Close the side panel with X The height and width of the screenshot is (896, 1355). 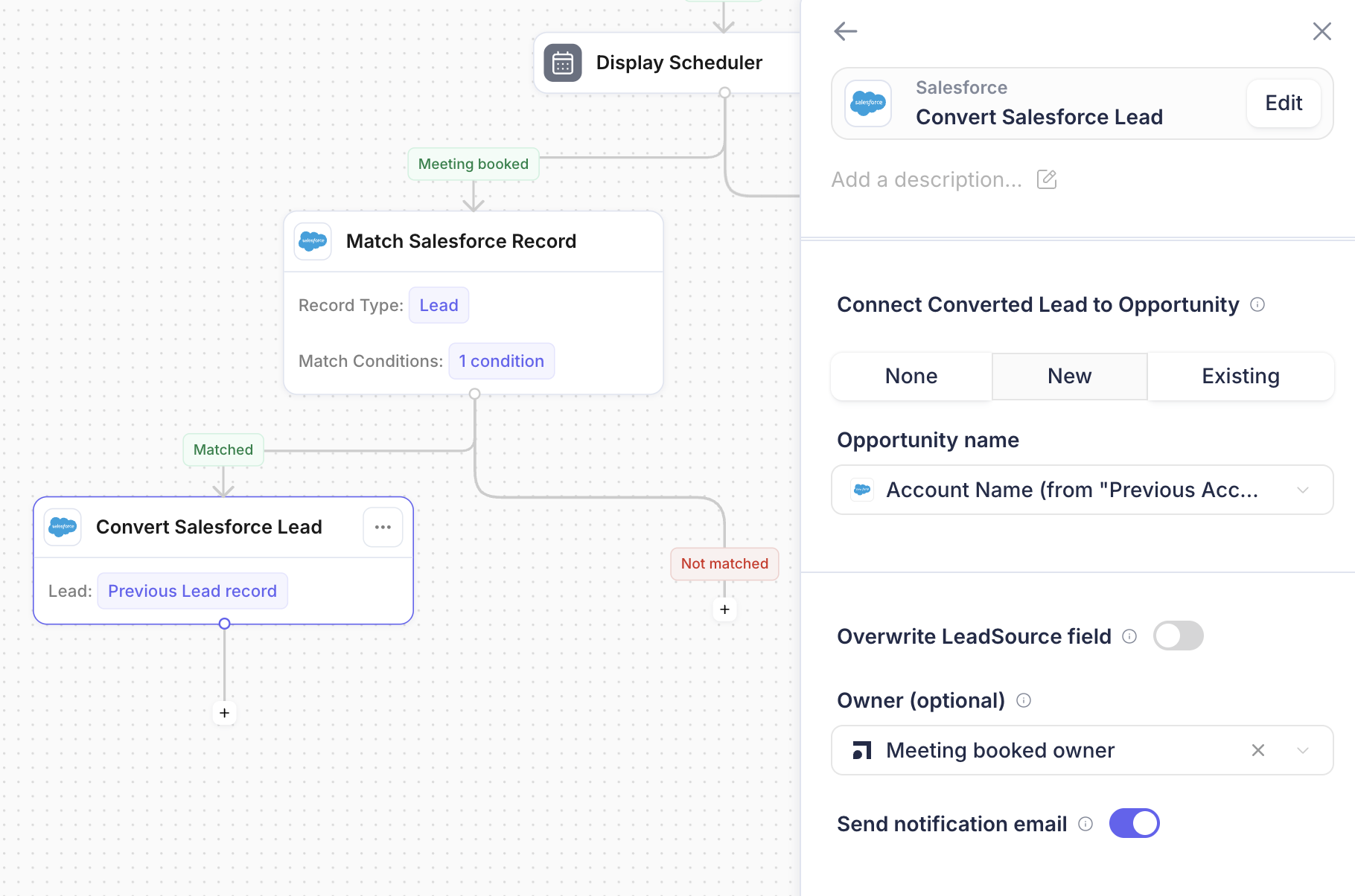pos(1321,31)
